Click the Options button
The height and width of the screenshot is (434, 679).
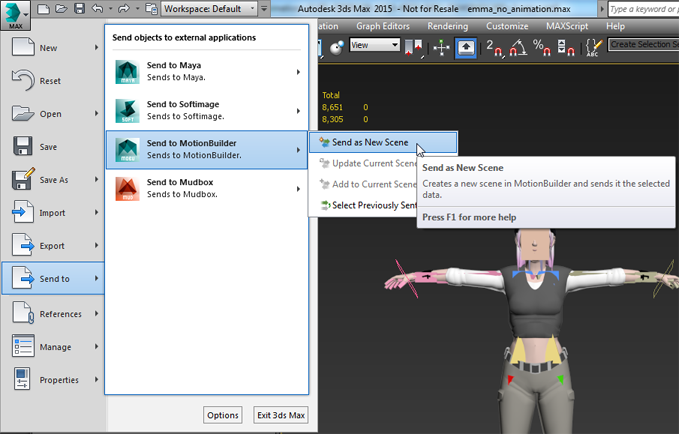point(223,415)
